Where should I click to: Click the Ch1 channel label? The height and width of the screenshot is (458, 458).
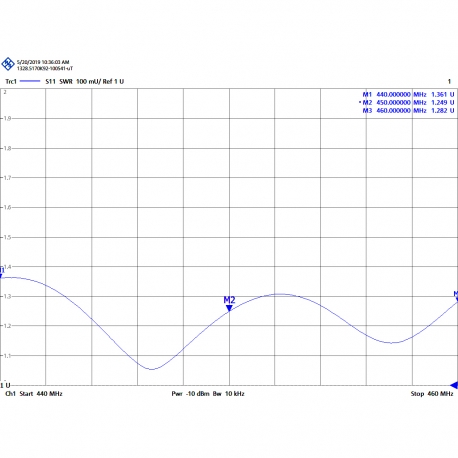[10, 394]
